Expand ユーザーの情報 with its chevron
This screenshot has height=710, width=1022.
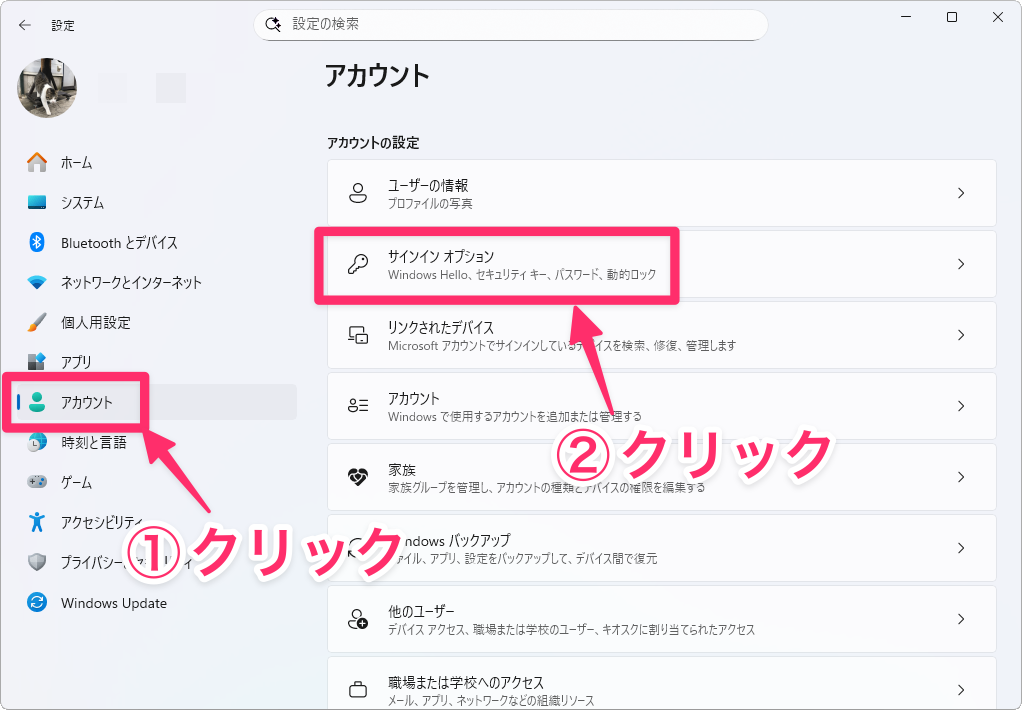click(960, 193)
